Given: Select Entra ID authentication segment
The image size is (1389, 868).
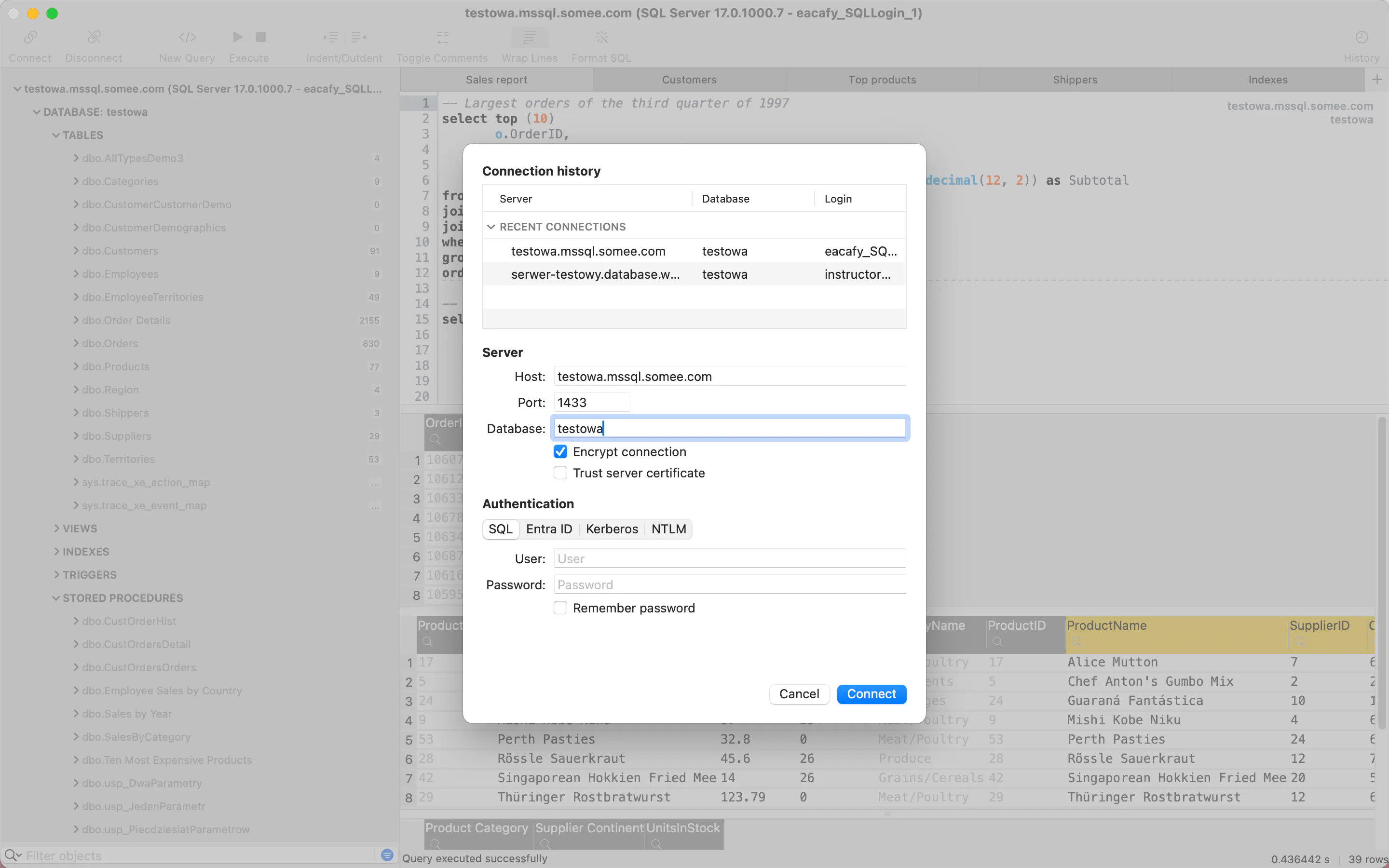Looking at the screenshot, I should coord(549,529).
